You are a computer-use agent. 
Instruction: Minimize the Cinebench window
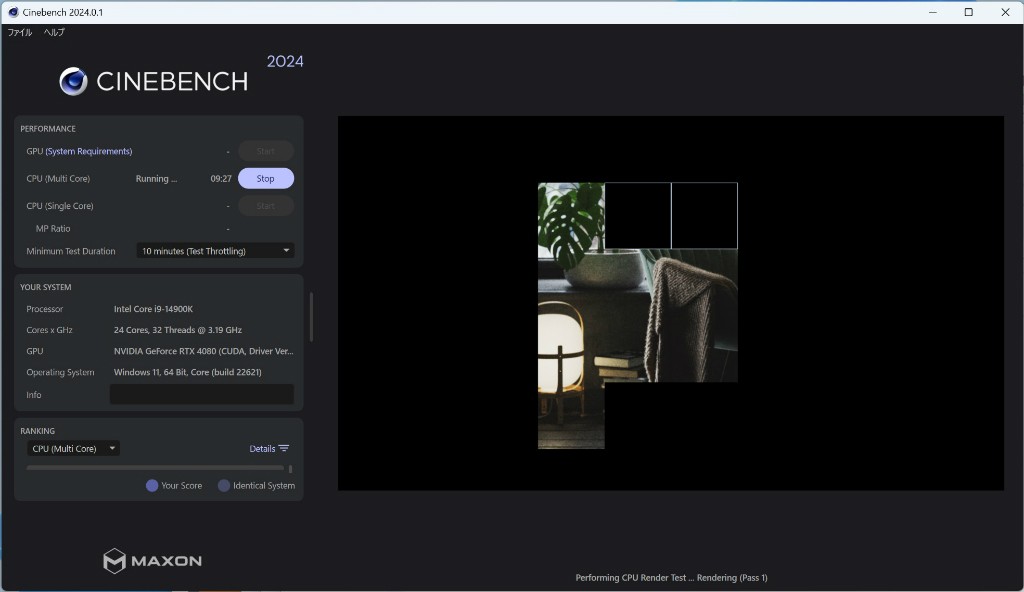(x=931, y=12)
